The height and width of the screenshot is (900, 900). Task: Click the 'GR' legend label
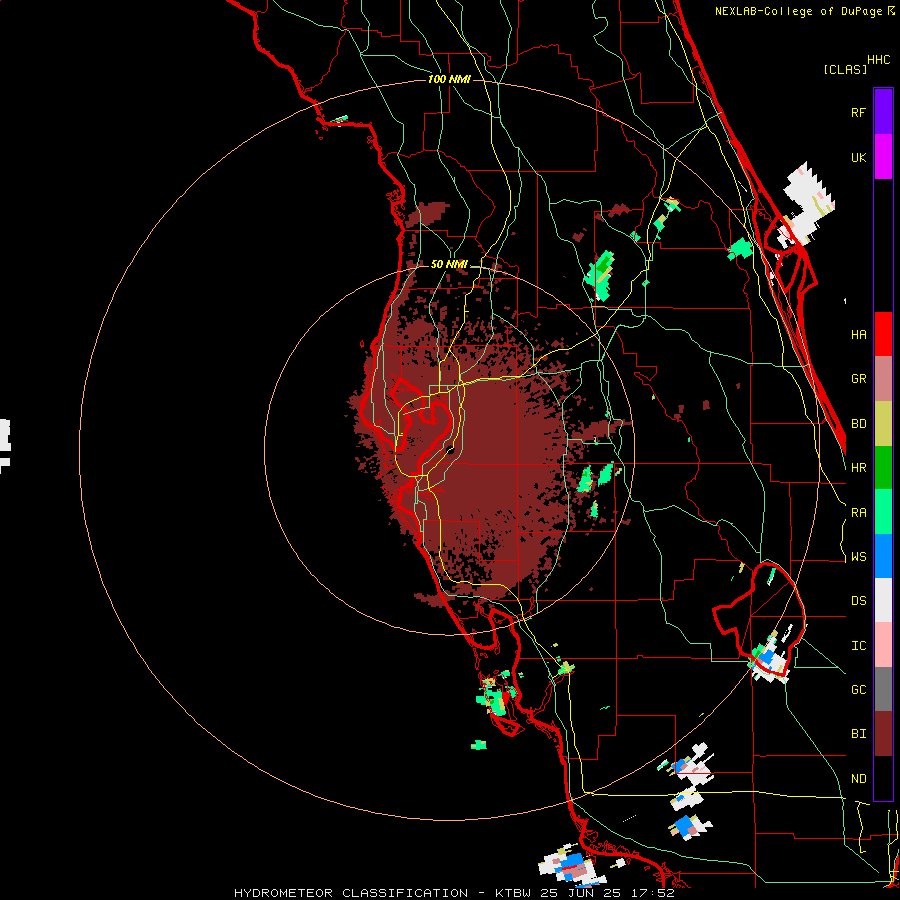(x=858, y=379)
